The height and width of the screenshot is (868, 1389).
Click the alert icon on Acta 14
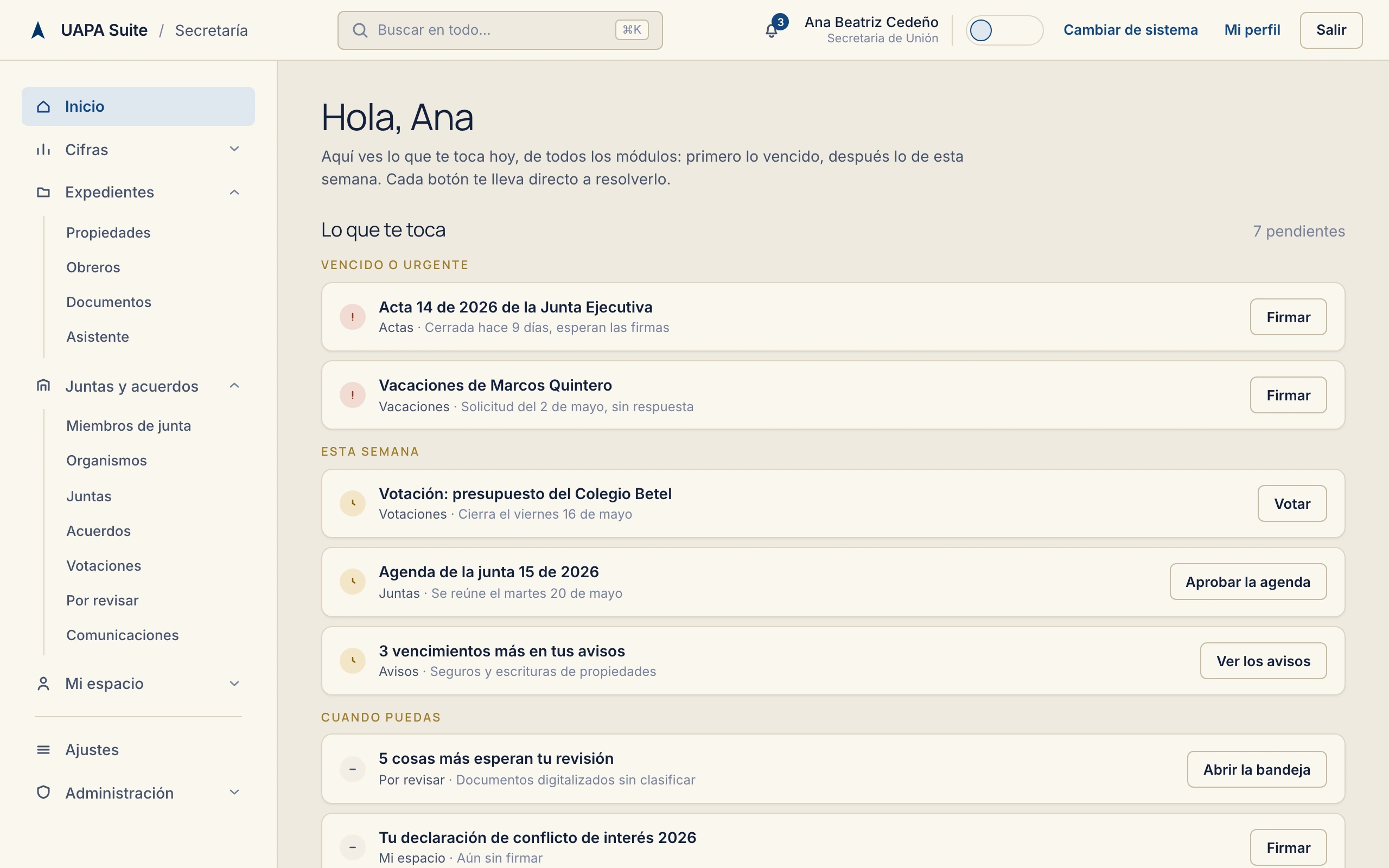[x=353, y=317]
